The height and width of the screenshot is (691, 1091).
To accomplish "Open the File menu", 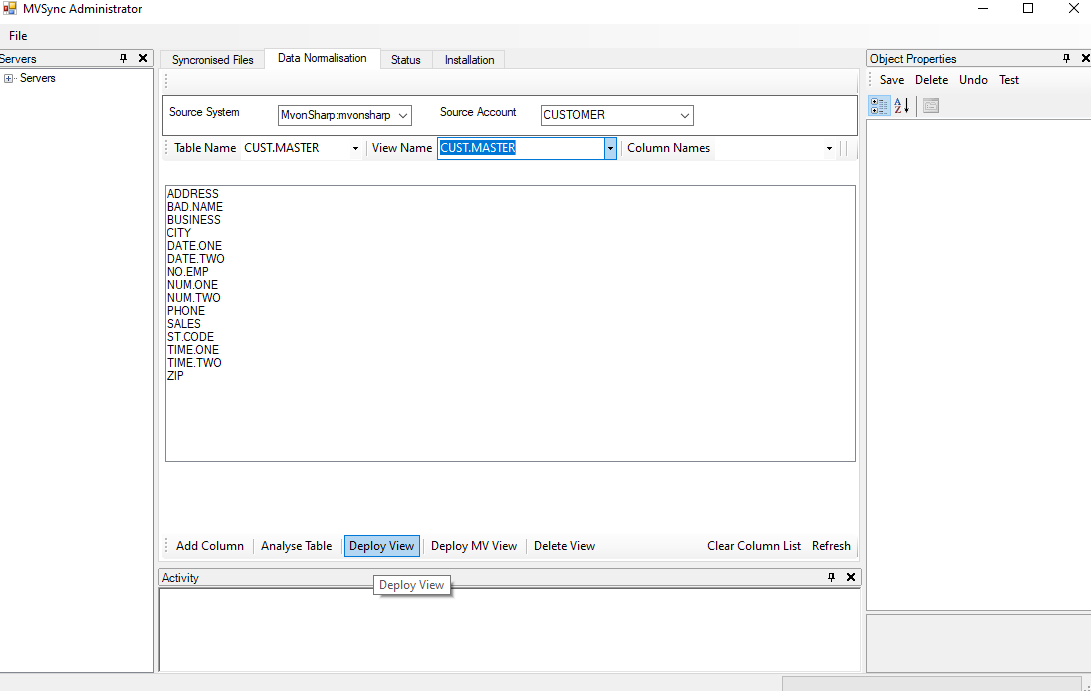I will 18,36.
